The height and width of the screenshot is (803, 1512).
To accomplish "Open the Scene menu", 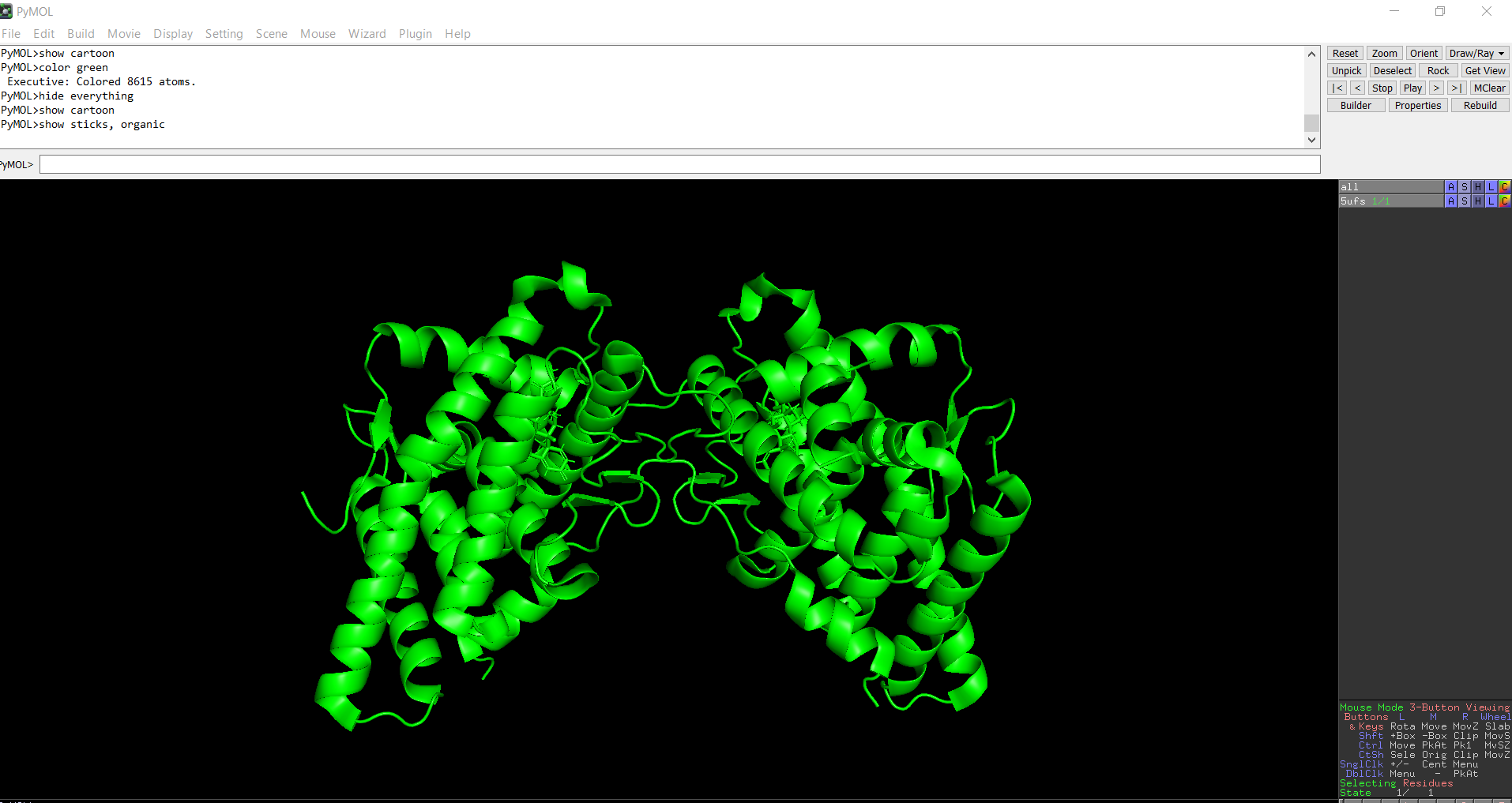I will (x=272, y=34).
